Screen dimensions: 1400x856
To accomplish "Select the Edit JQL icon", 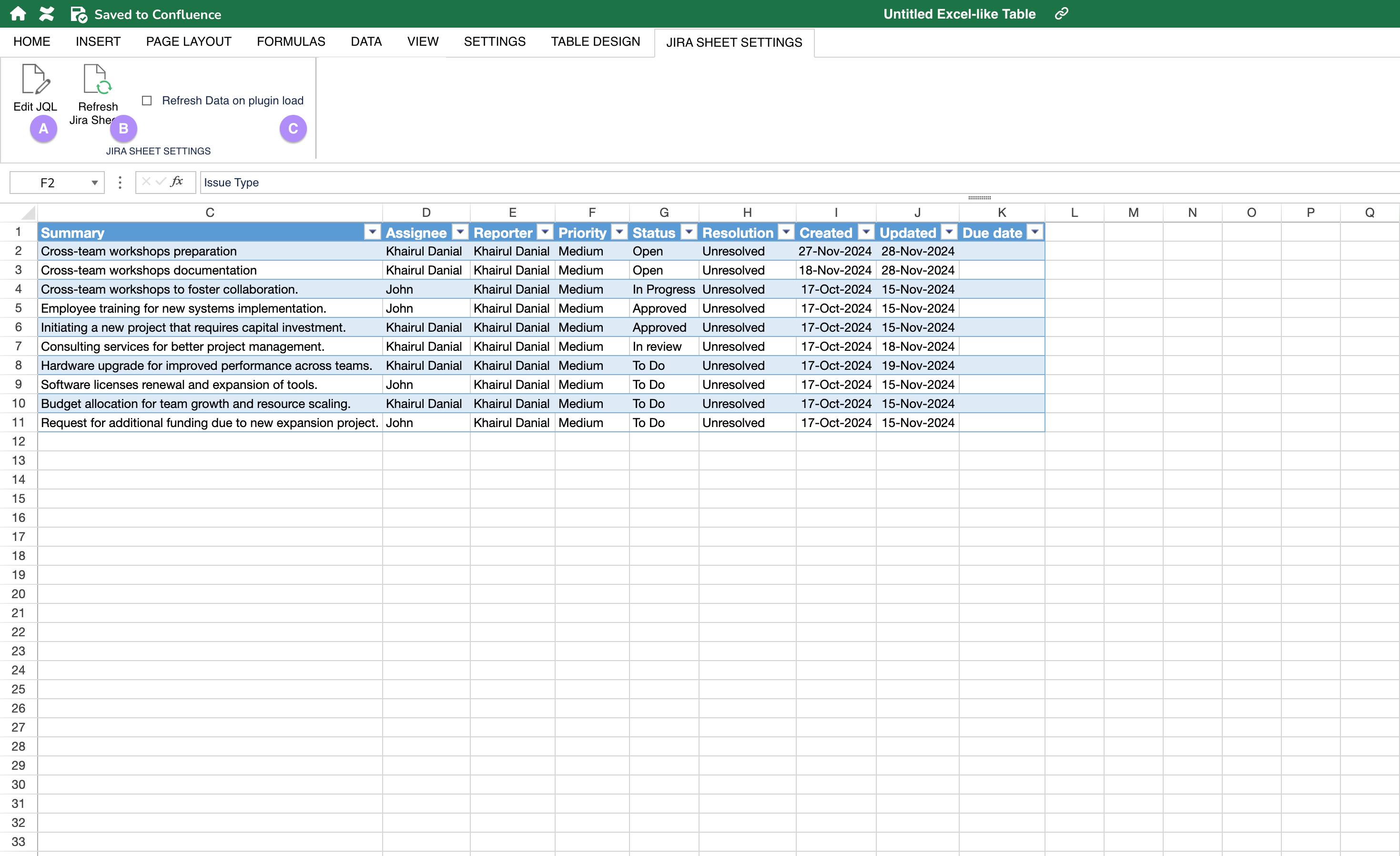I will point(35,81).
